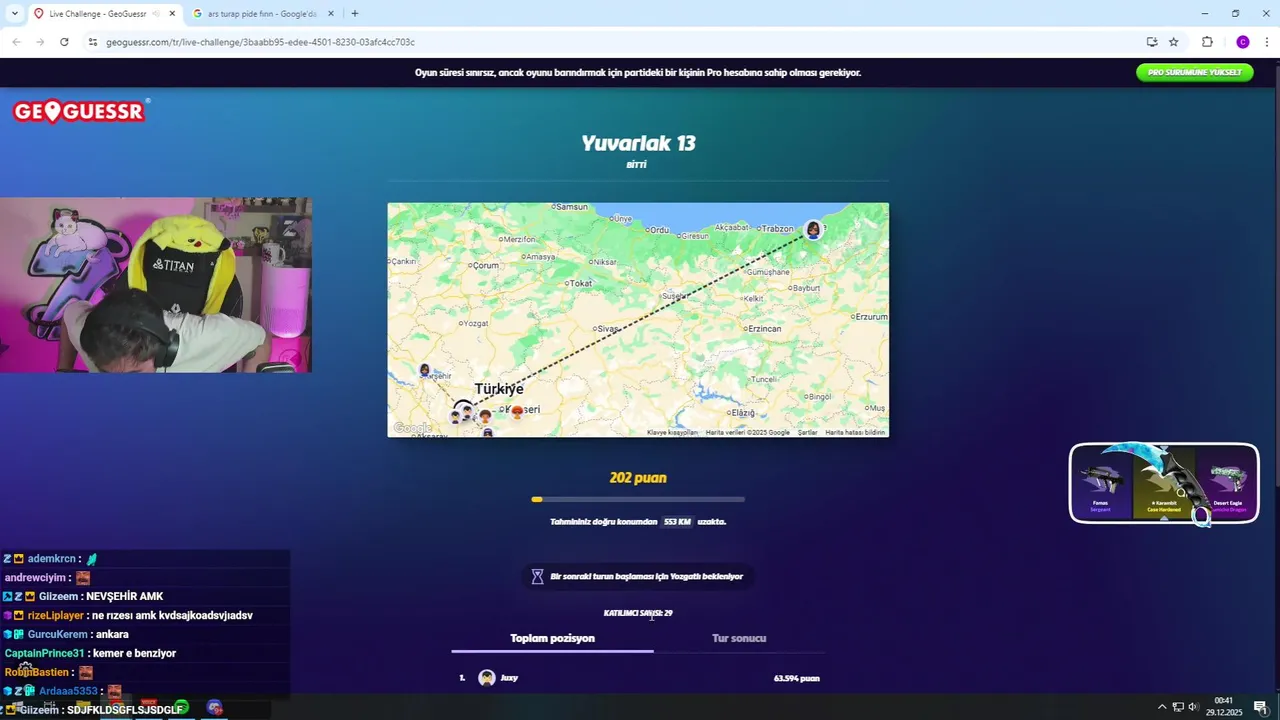This screenshot has width=1280, height=720.
Task: Click PRO SÜRÜMÜNE YÜKSELT button
Action: [1194, 72]
